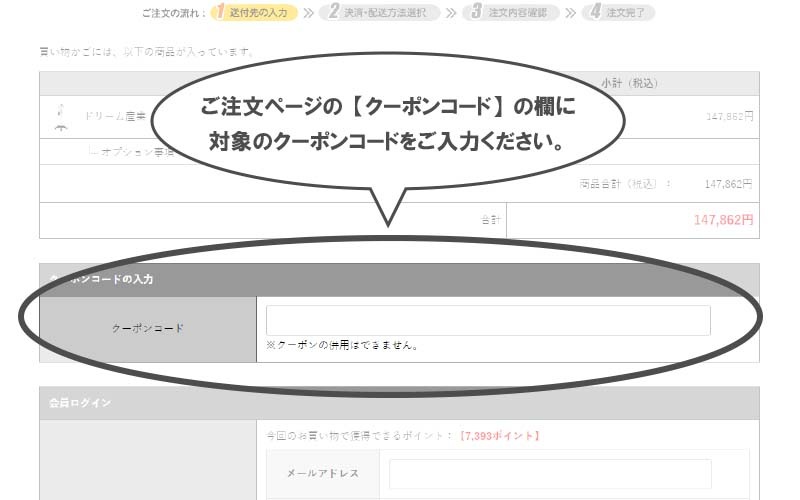
Task: Click the オプション事項 line under the product
Action: (x=130, y=152)
